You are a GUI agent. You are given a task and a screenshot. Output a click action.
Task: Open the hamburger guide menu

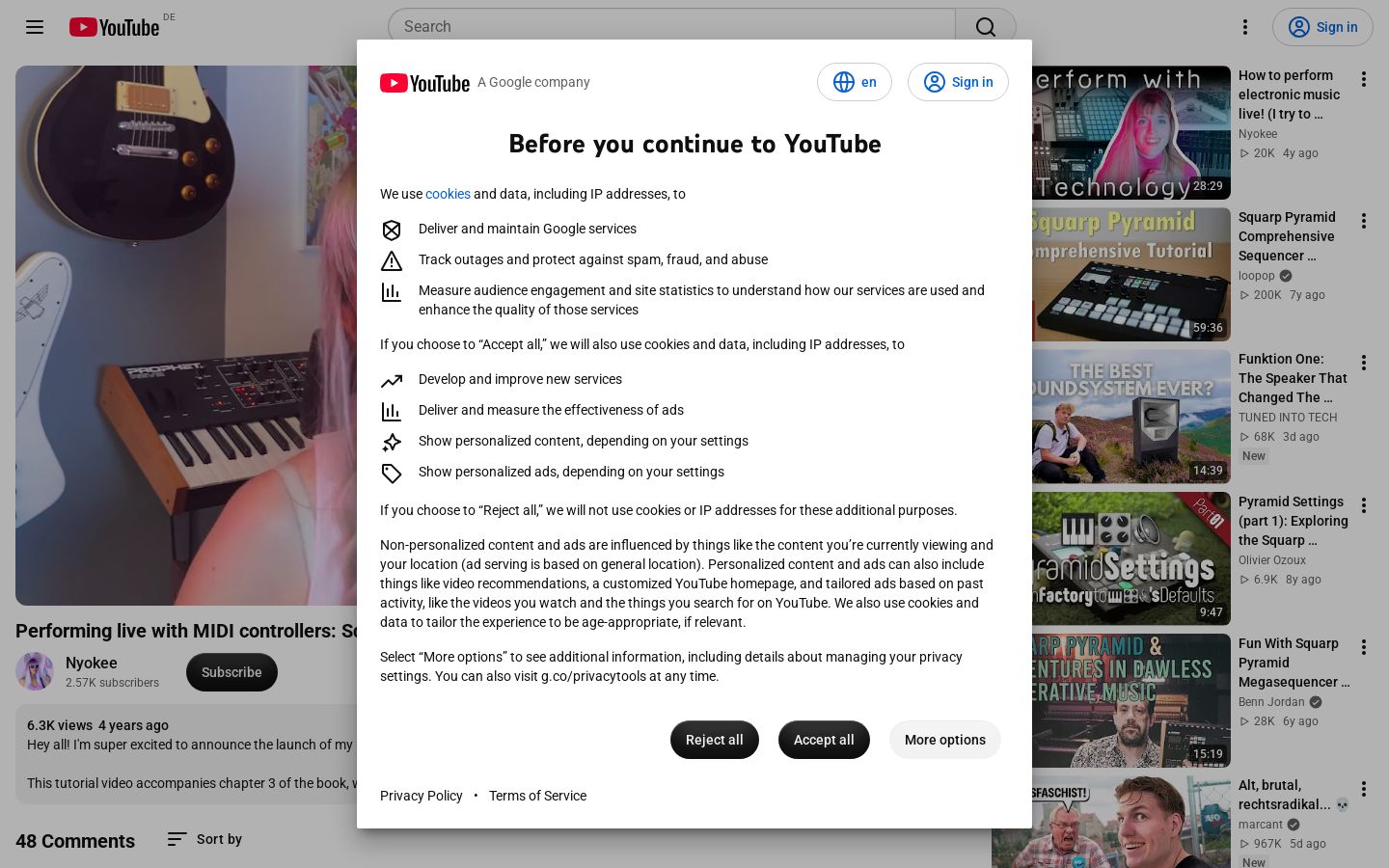pos(35,27)
